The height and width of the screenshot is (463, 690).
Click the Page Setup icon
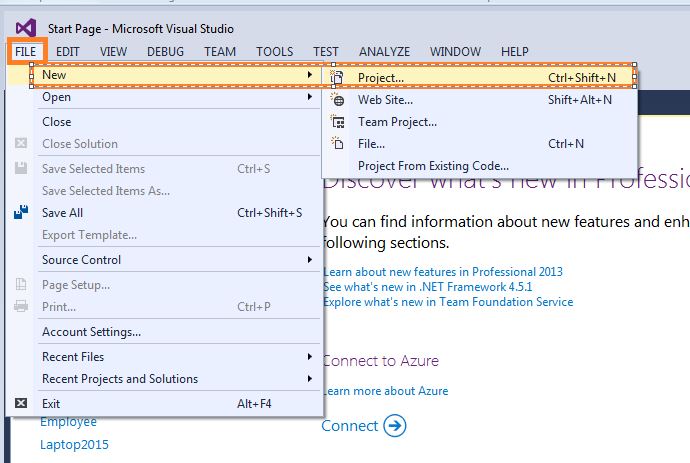(21, 284)
